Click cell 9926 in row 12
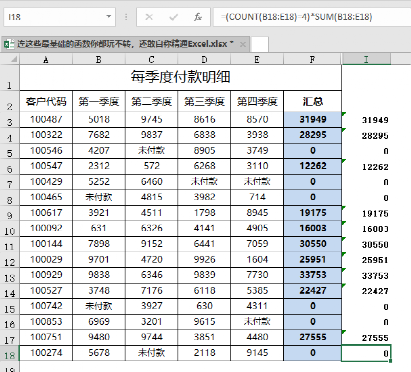411x372 pixels. 204,259
